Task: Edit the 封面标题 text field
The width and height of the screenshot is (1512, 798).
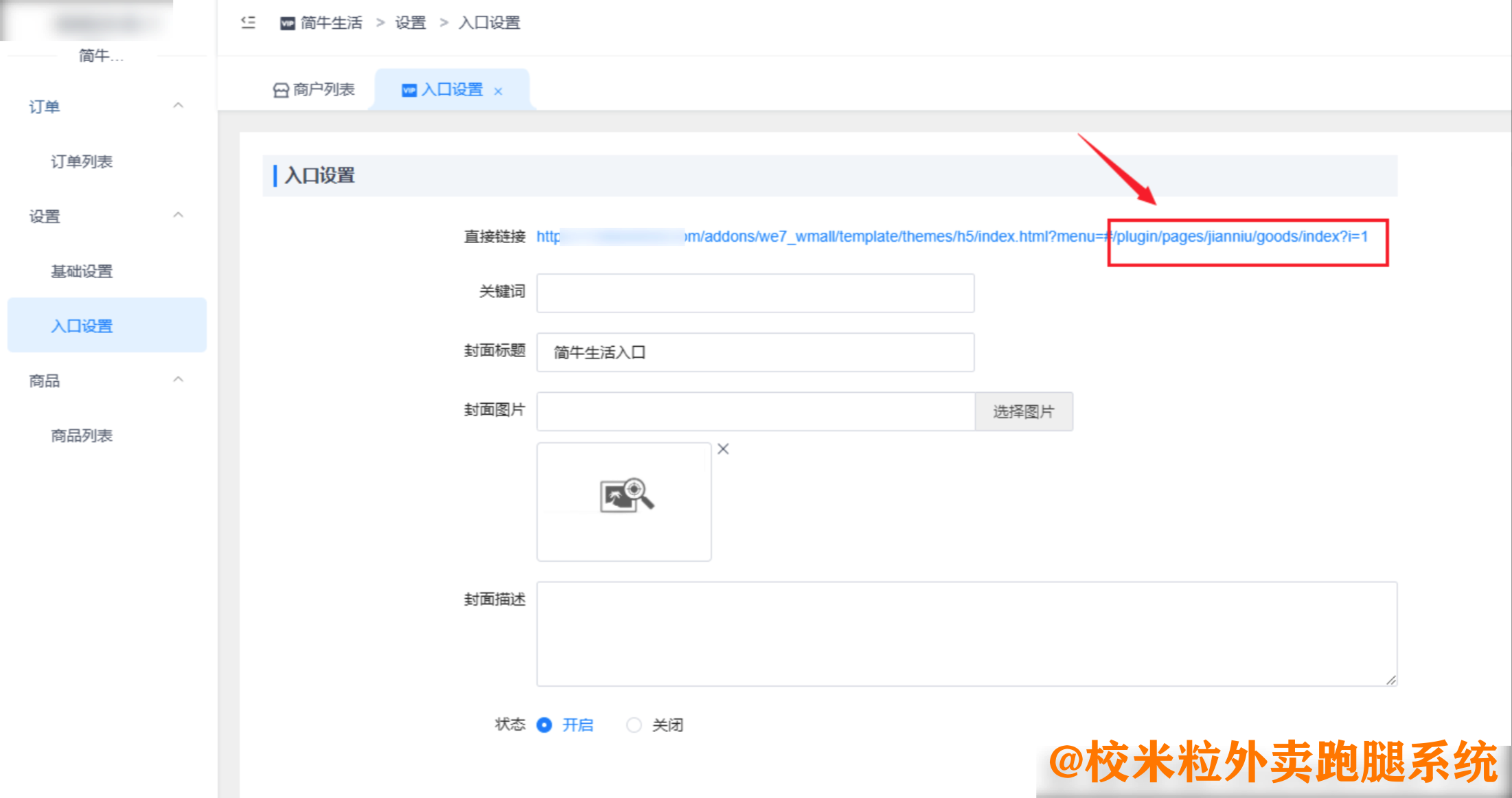Action: [x=755, y=352]
